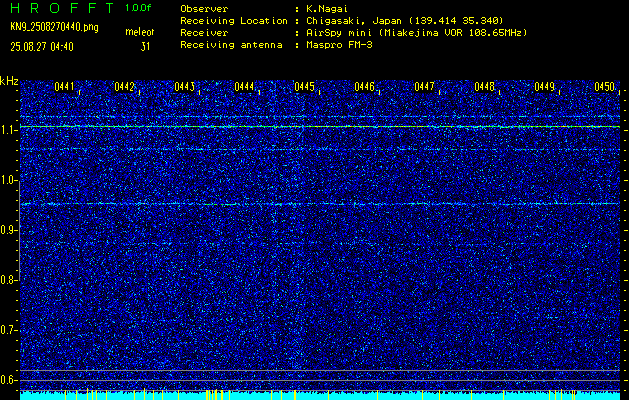Click the 0449 time marker
Image resolution: width=629 pixels, height=400 pixels.
click(544, 87)
